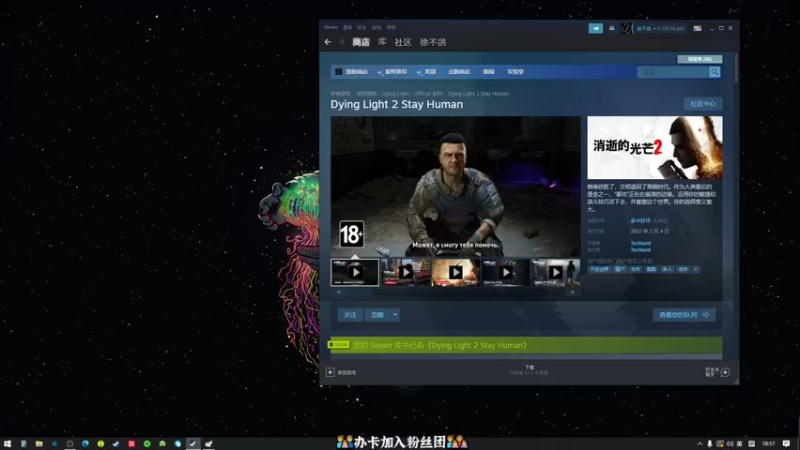The image size is (800, 450).
Task: Open 实验室 in store nav
Action: click(515, 72)
